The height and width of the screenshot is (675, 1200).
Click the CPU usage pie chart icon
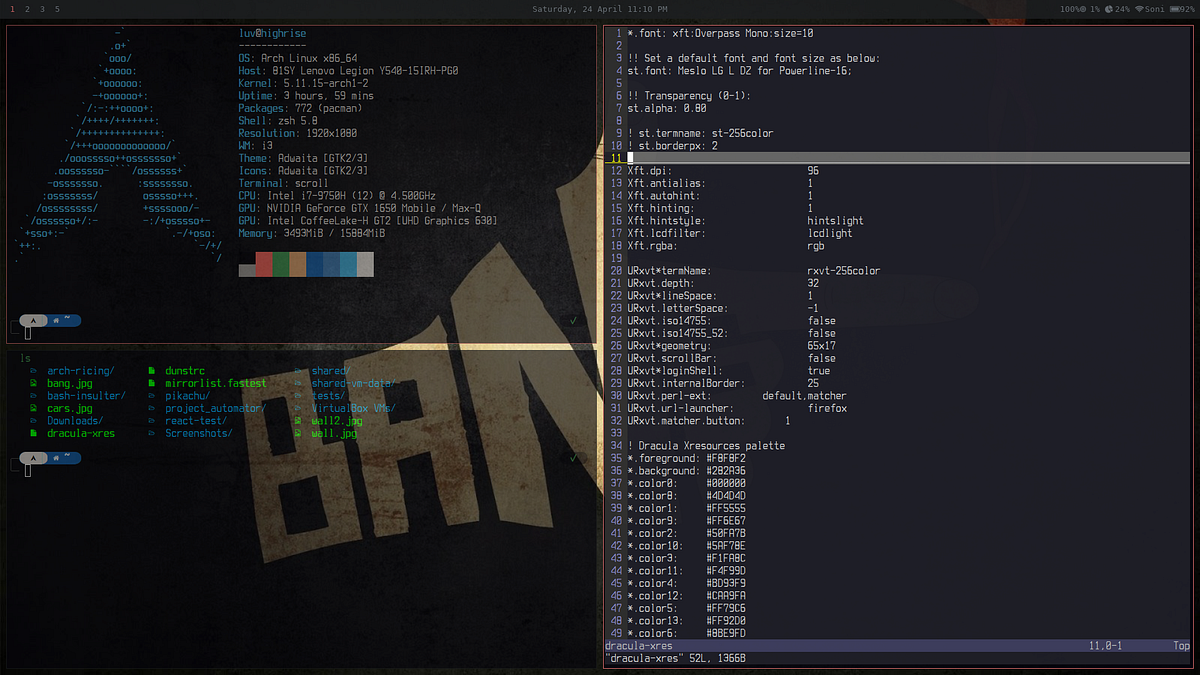(x=1109, y=8)
